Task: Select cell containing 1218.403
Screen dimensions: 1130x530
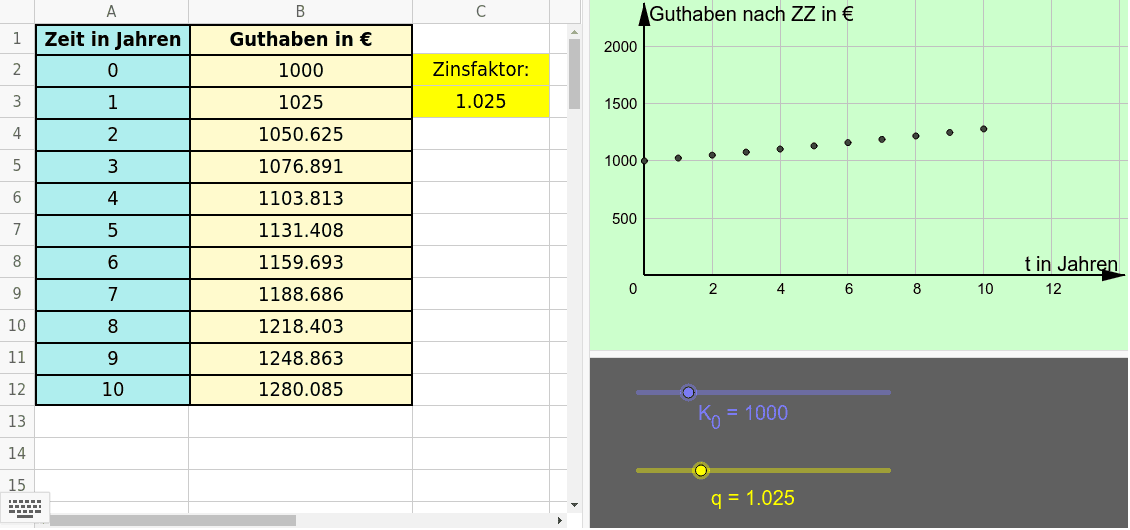Action: [301, 326]
